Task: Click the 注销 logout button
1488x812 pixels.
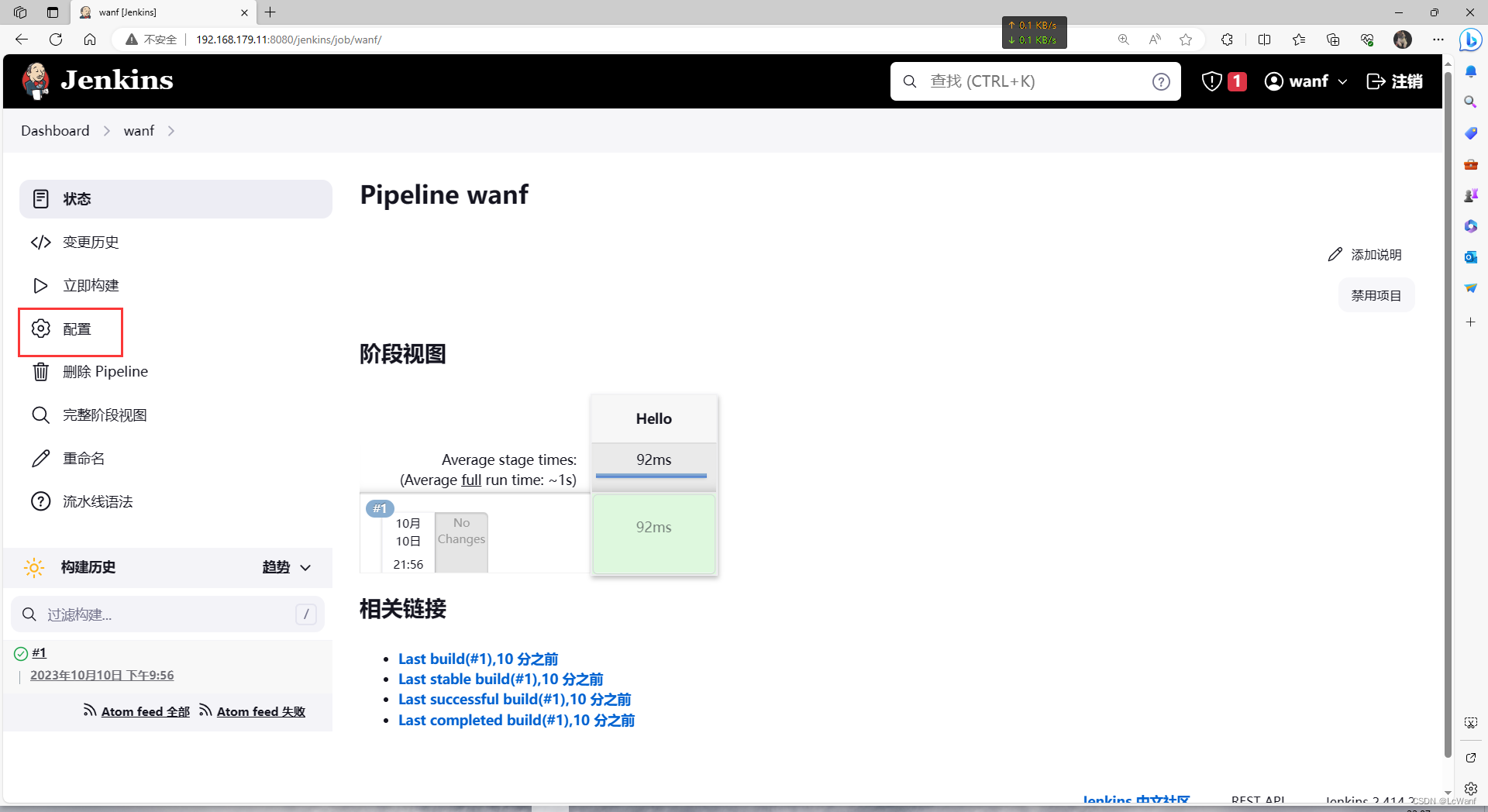Action: [x=1394, y=81]
